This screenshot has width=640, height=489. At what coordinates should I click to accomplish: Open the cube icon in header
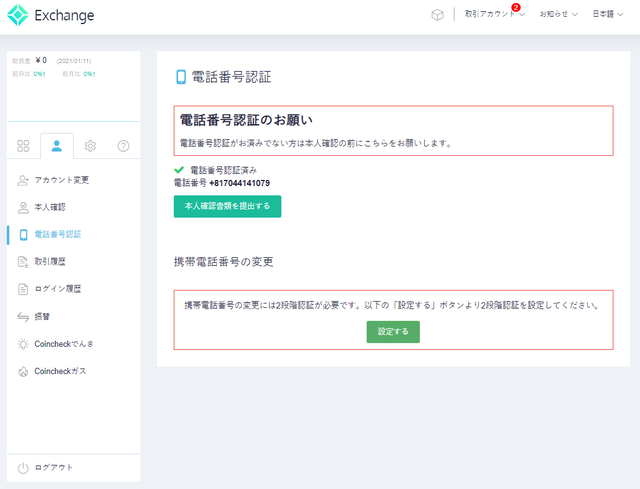pos(437,15)
